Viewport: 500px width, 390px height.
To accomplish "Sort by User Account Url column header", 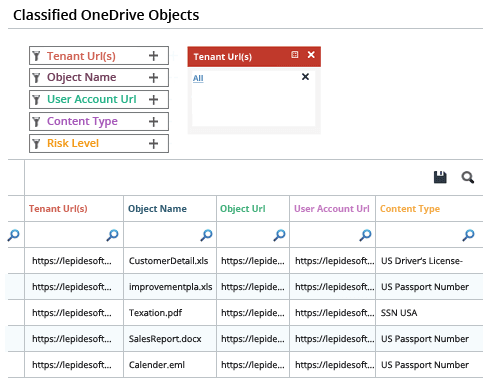I will [332, 209].
